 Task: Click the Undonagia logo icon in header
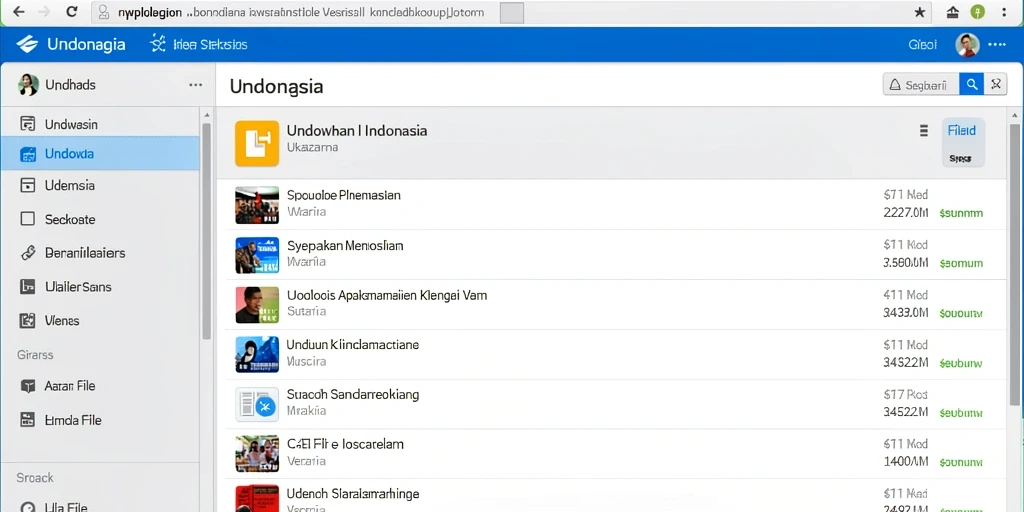point(27,44)
